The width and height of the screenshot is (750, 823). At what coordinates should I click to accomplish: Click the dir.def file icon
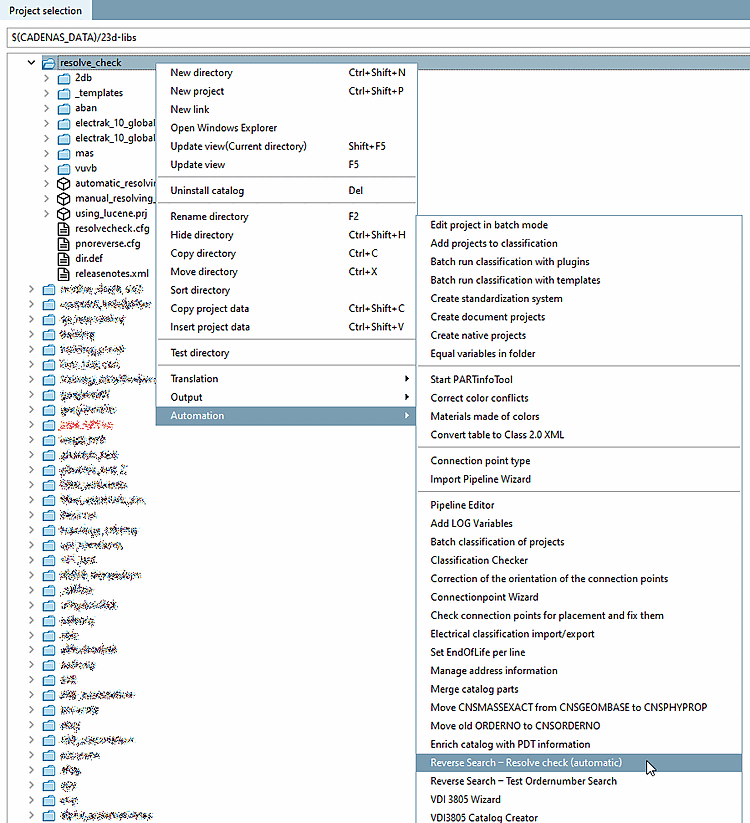pyautogui.click(x=64, y=259)
